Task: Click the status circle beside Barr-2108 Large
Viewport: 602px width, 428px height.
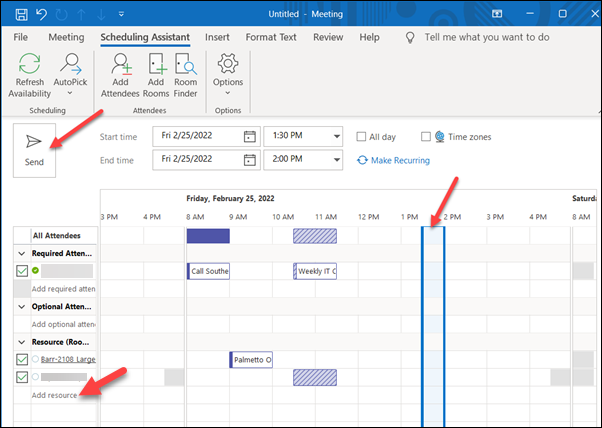Action: coord(35,359)
